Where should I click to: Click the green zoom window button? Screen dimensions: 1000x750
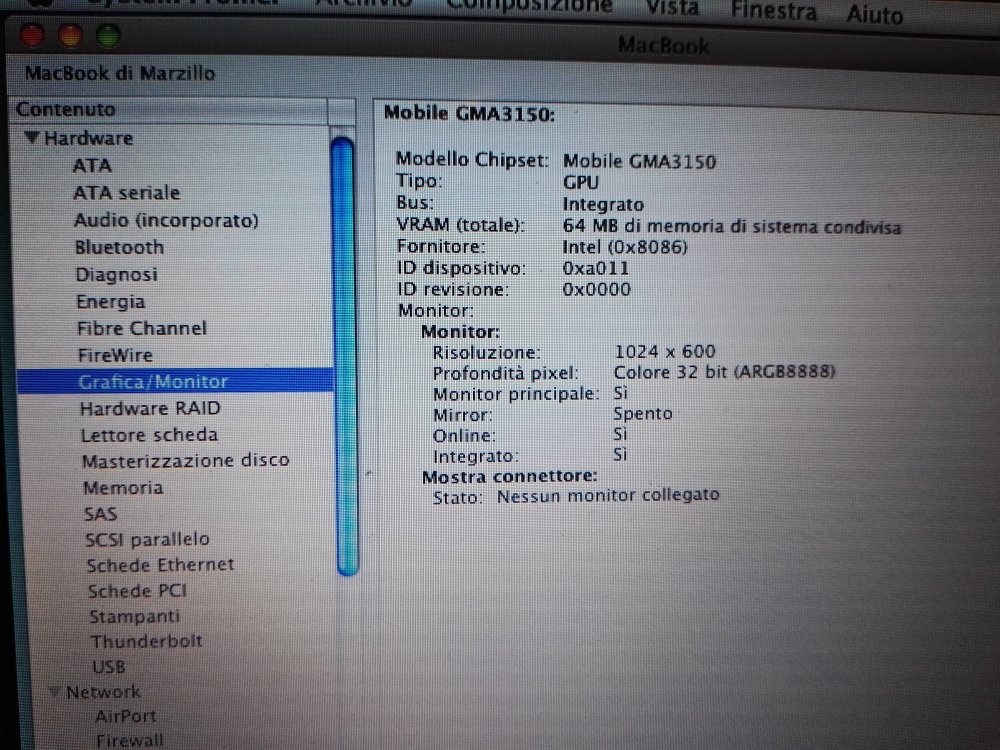[108, 36]
